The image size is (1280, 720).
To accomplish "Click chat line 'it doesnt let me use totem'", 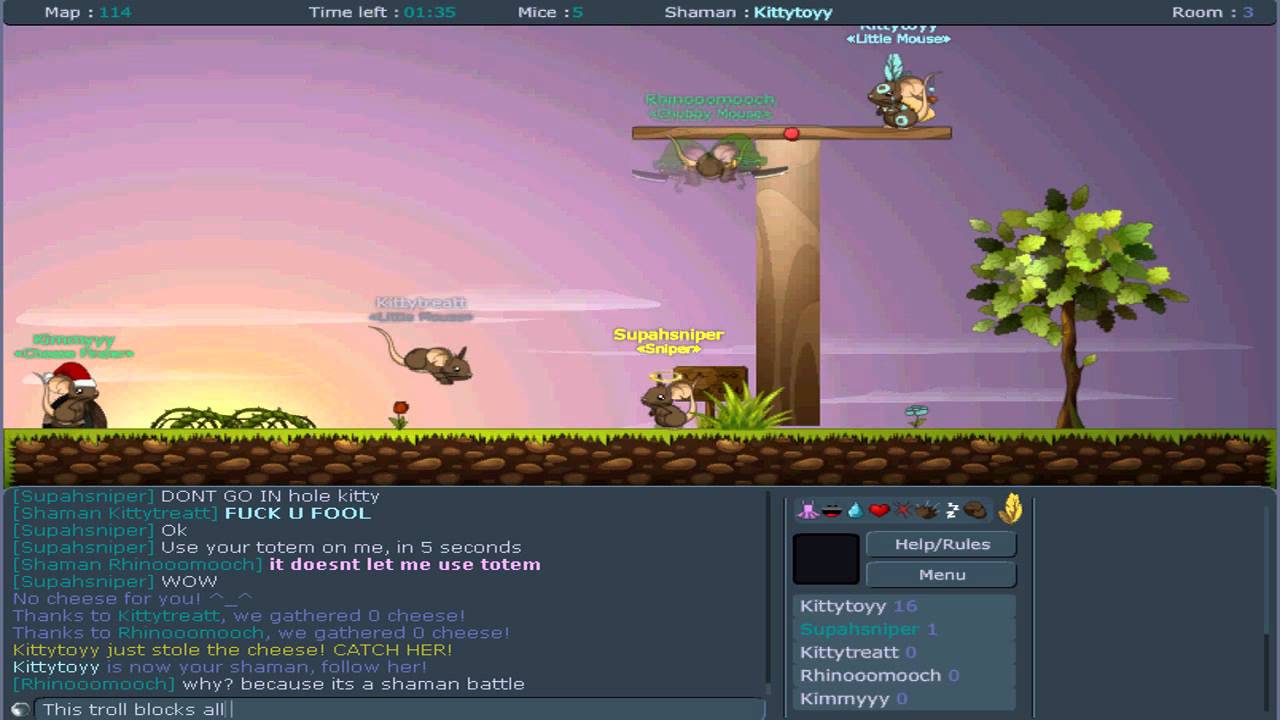I will pyautogui.click(x=405, y=564).
